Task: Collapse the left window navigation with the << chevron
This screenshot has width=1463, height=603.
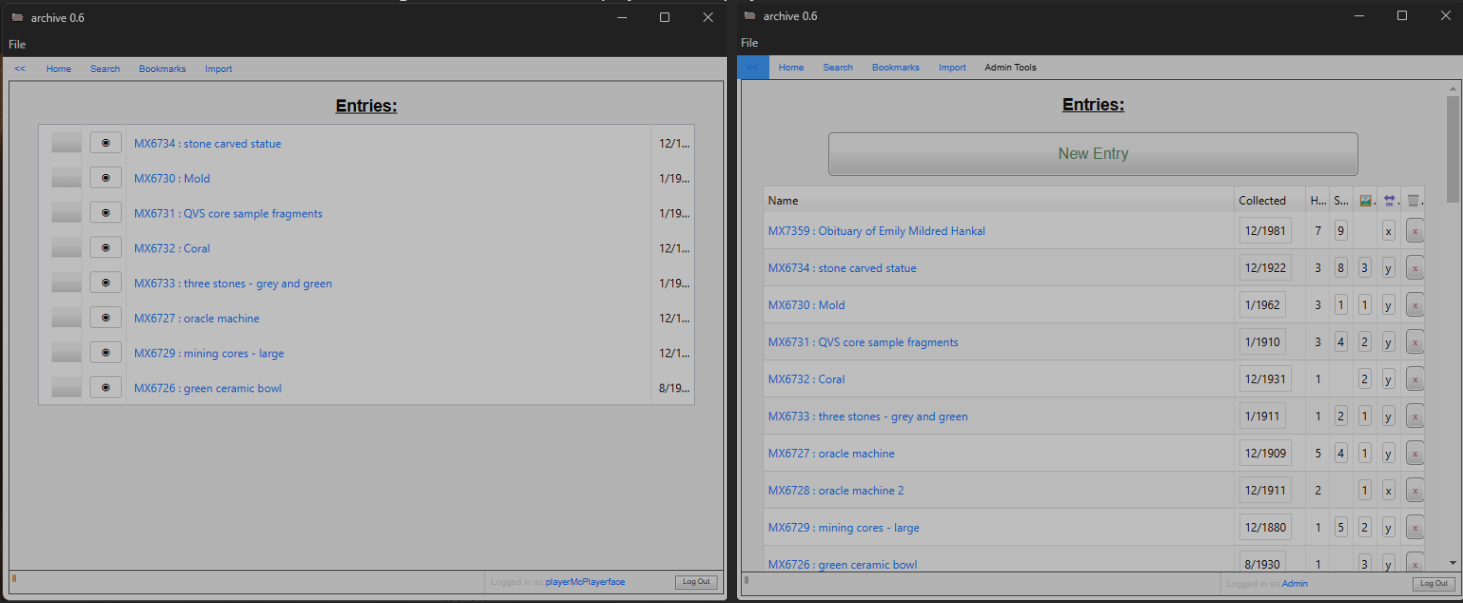Action: (19, 68)
